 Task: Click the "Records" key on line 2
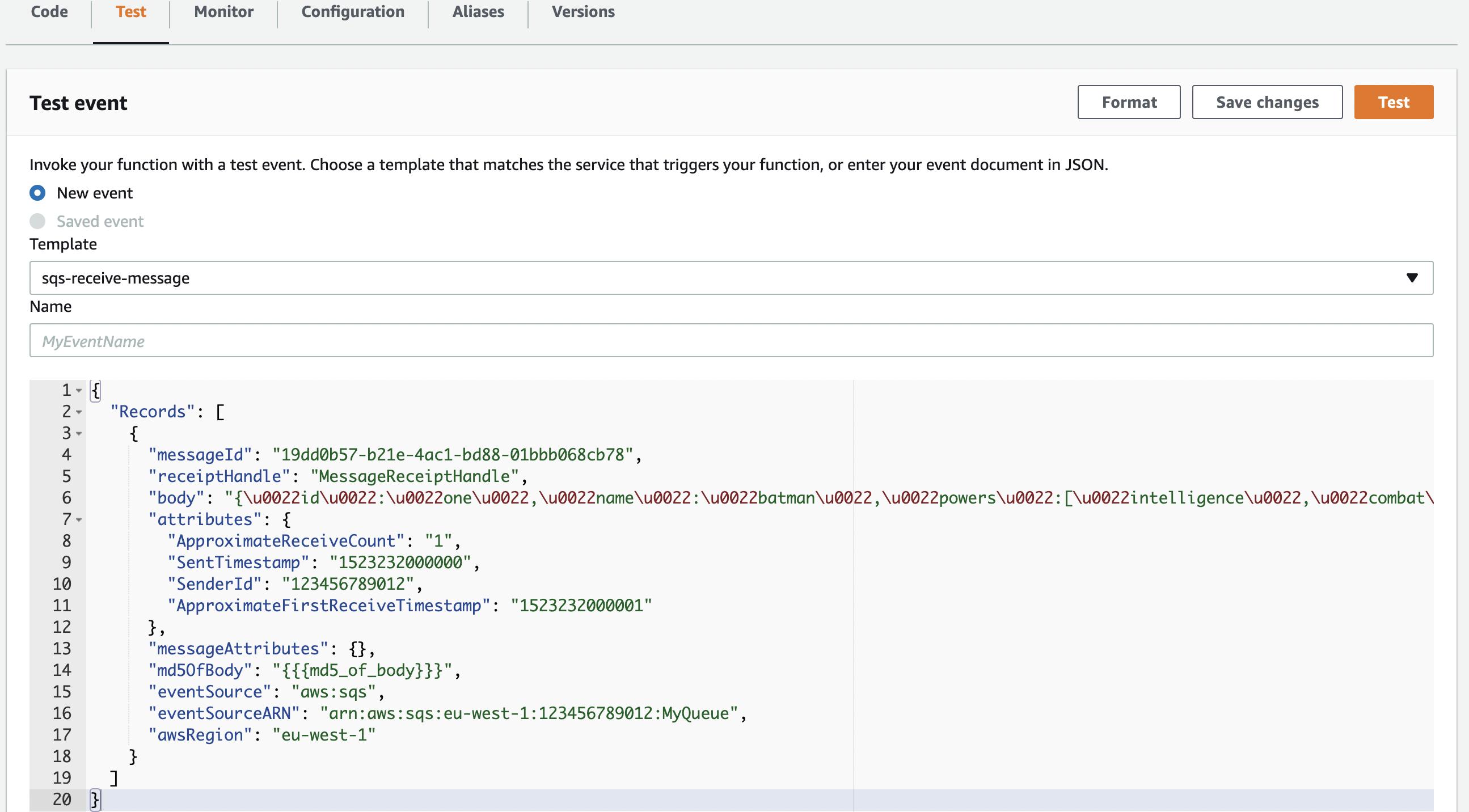[x=152, y=412]
